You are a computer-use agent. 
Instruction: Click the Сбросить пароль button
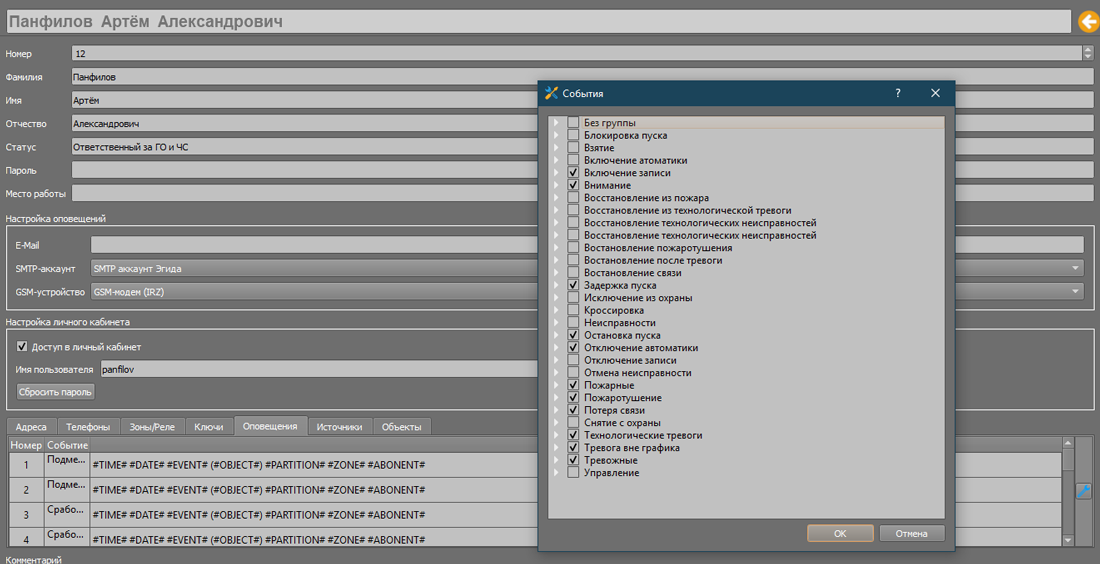pyautogui.click(x=55, y=392)
